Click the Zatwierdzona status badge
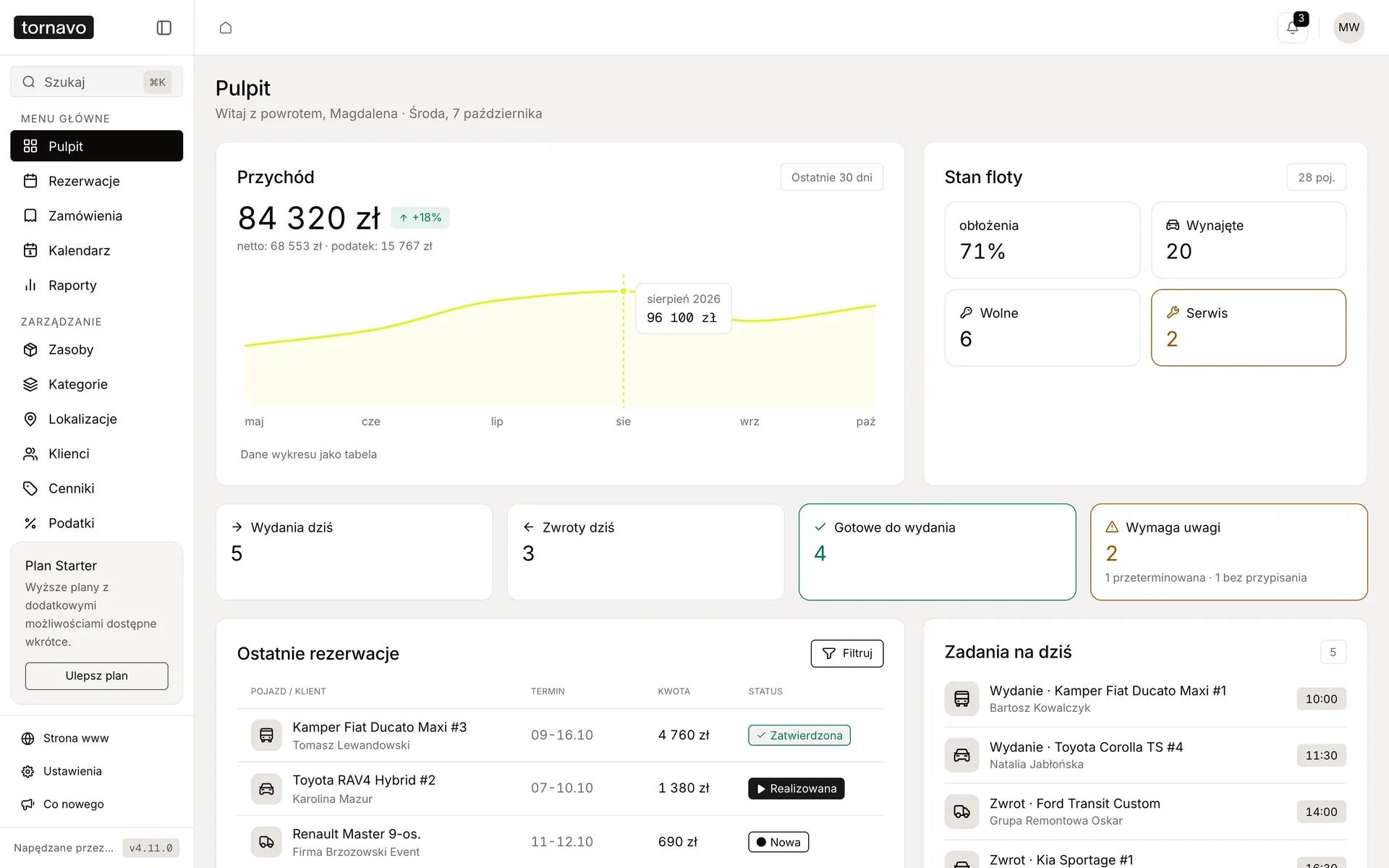 (799, 735)
